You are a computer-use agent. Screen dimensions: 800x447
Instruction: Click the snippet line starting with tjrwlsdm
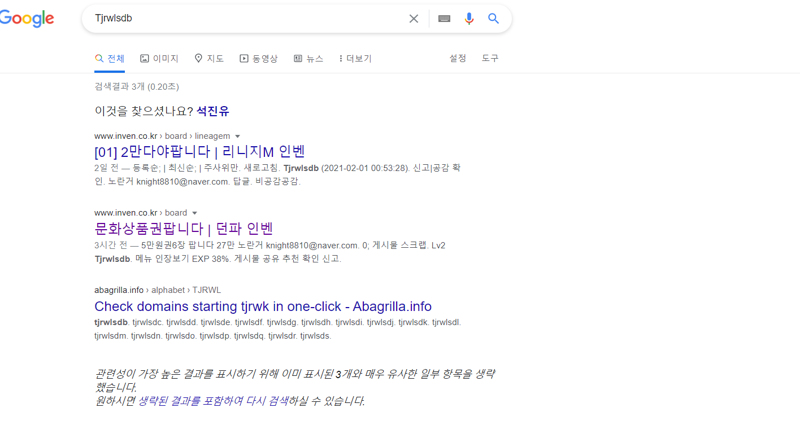(213, 336)
